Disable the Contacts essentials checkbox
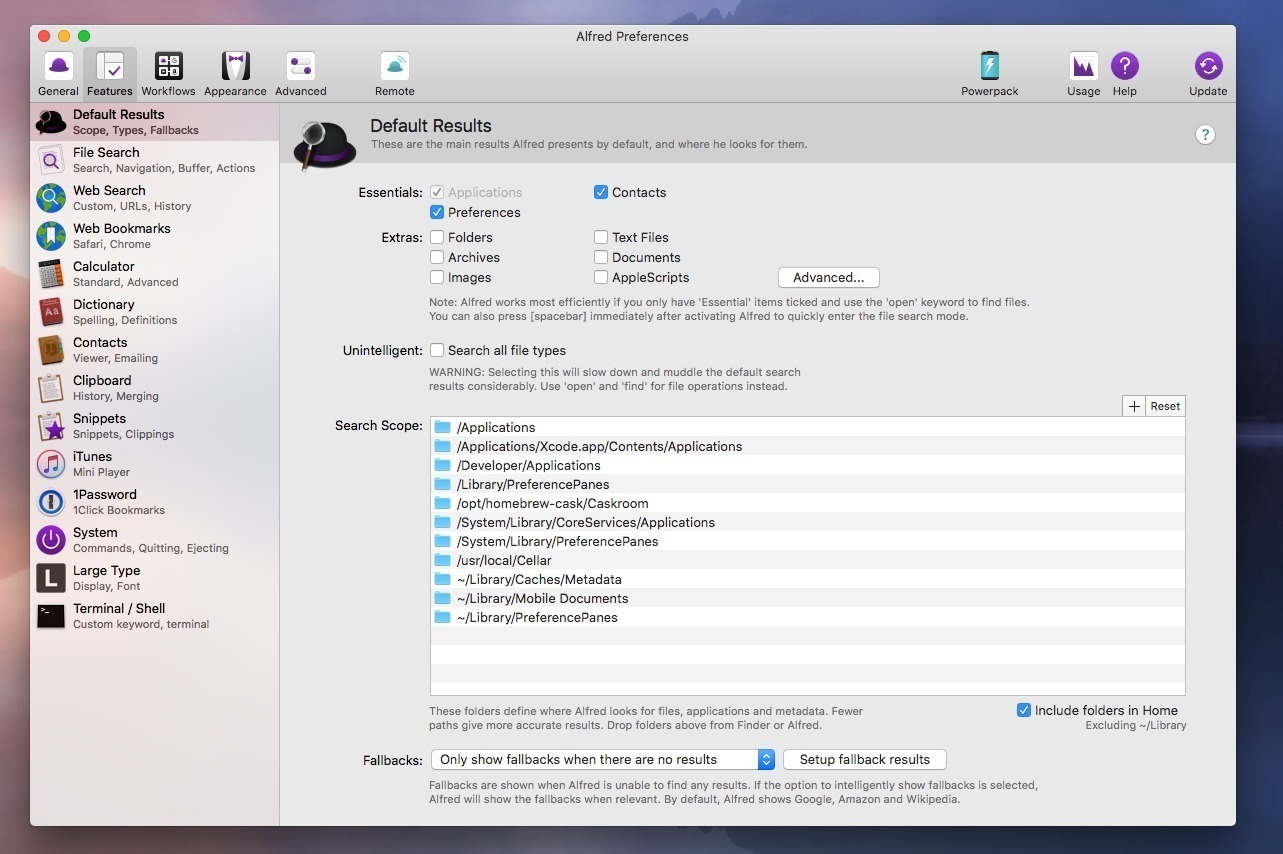The image size is (1283, 854). [x=601, y=192]
